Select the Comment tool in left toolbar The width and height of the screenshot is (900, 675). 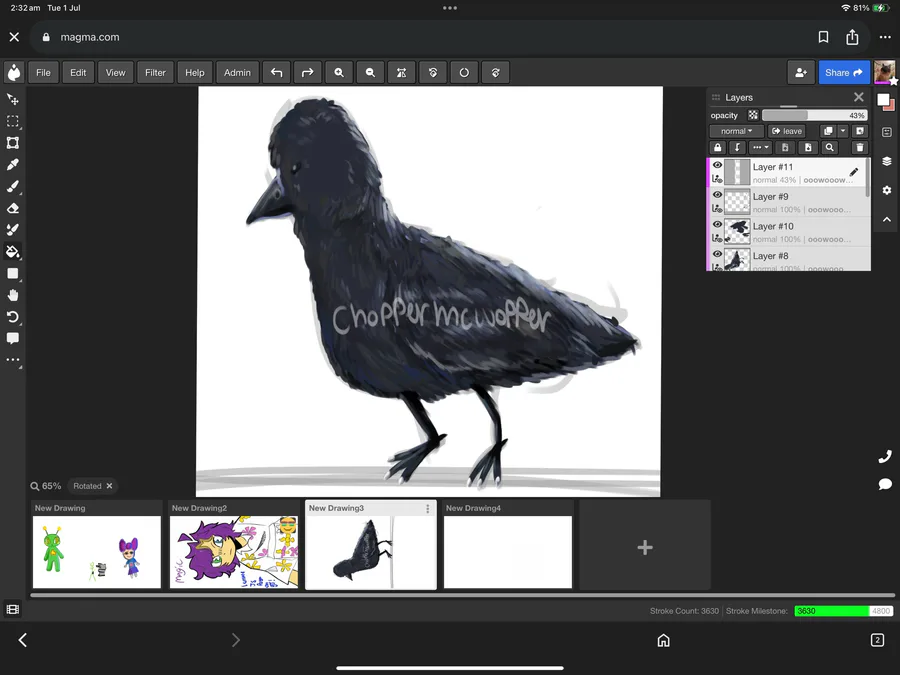tap(13, 339)
